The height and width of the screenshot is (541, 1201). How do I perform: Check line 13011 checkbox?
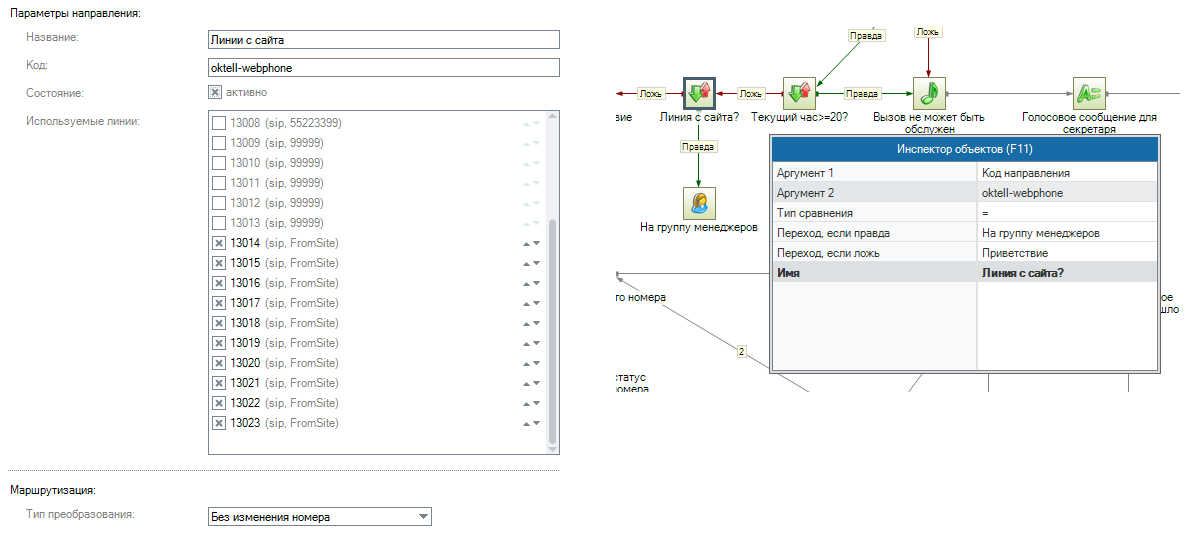[x=219, y=183]
